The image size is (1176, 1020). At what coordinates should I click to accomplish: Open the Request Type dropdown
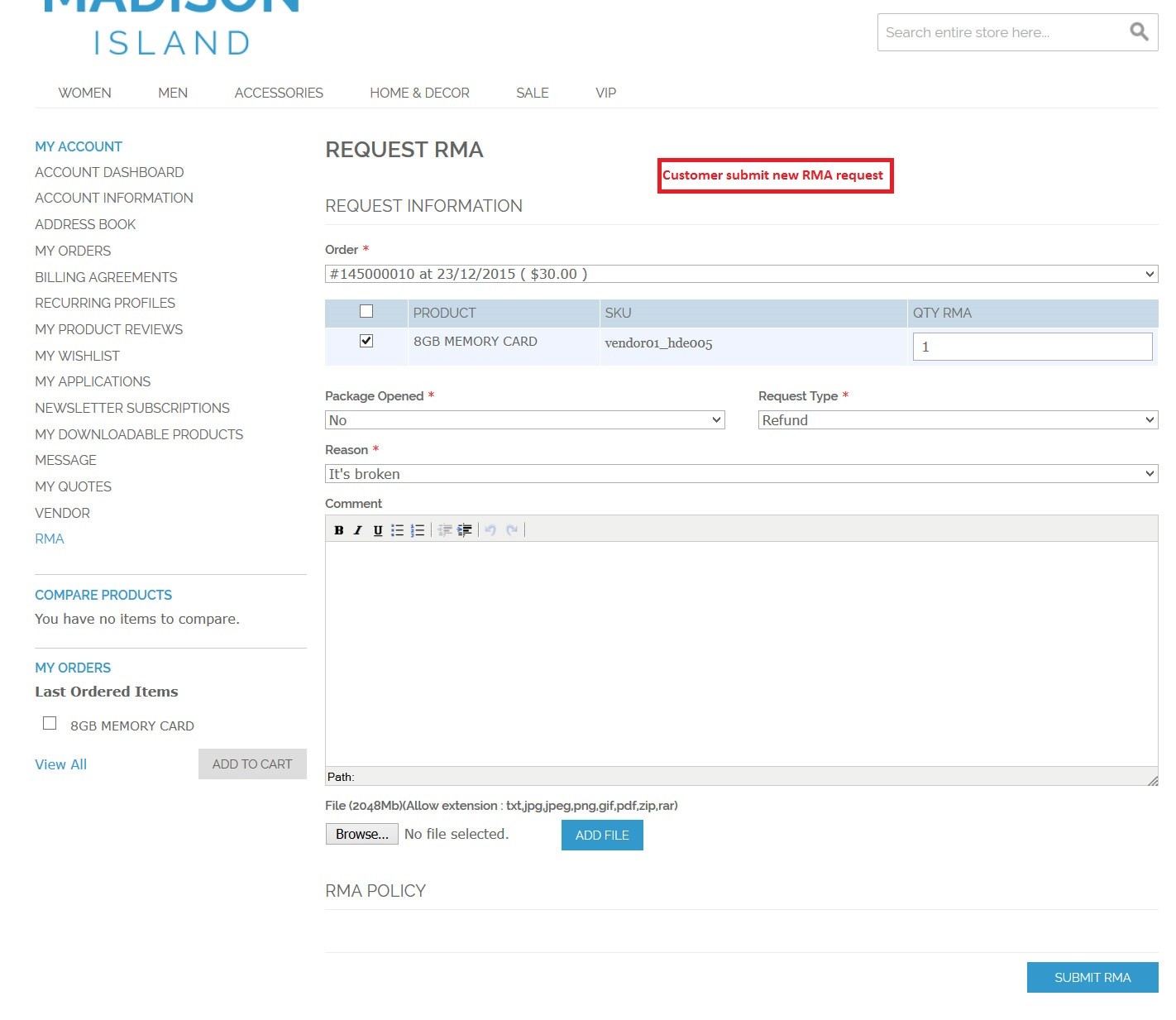pos(958,420)
